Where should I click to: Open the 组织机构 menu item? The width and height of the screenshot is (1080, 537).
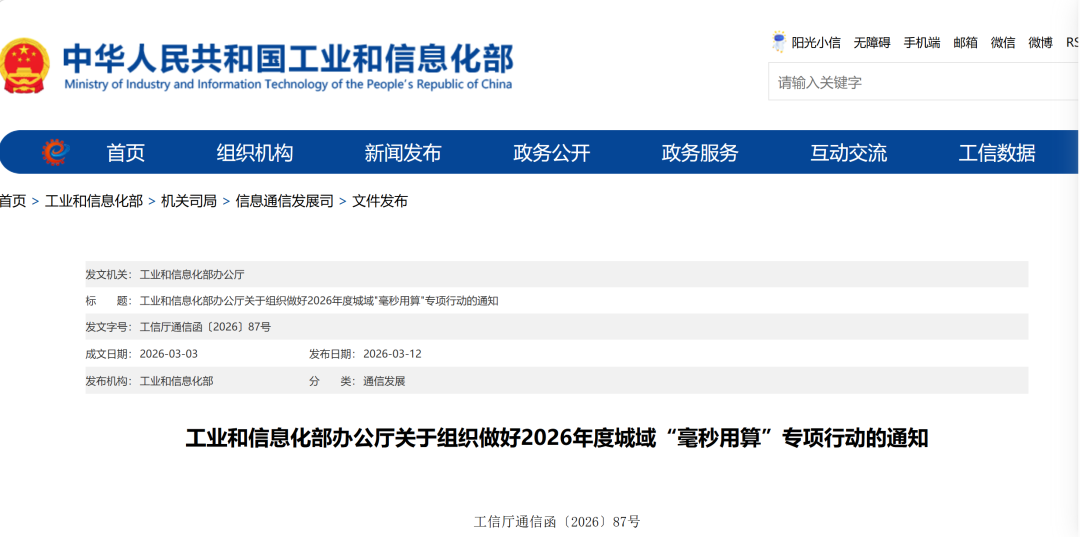[x=255, y=153]
